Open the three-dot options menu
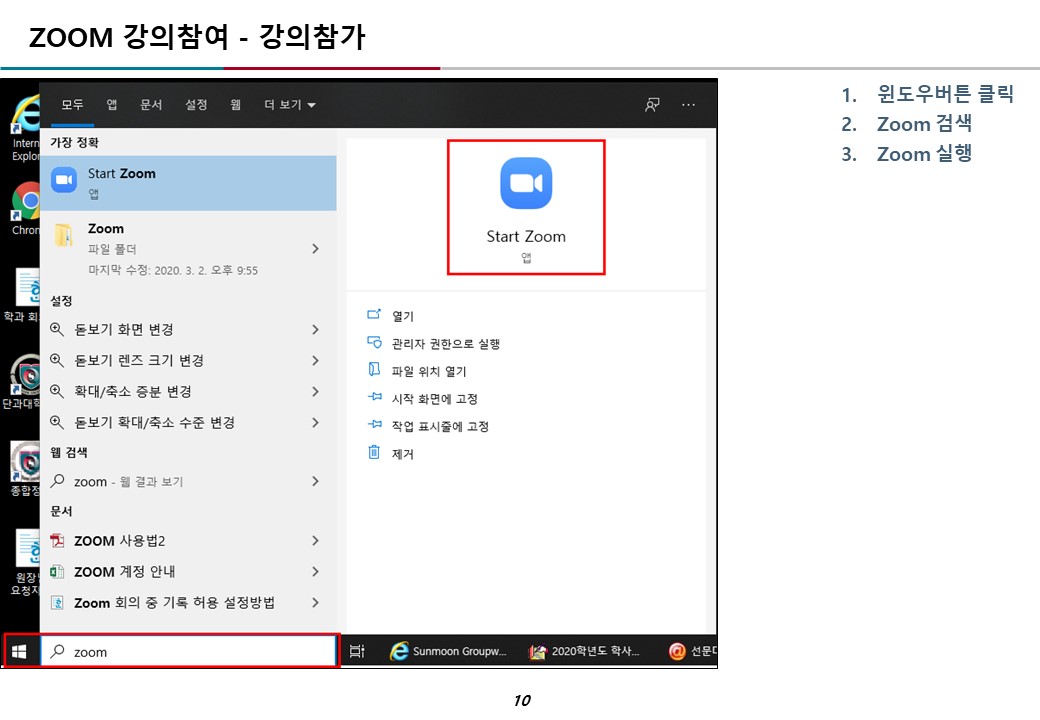 click(x=688, y=105)
